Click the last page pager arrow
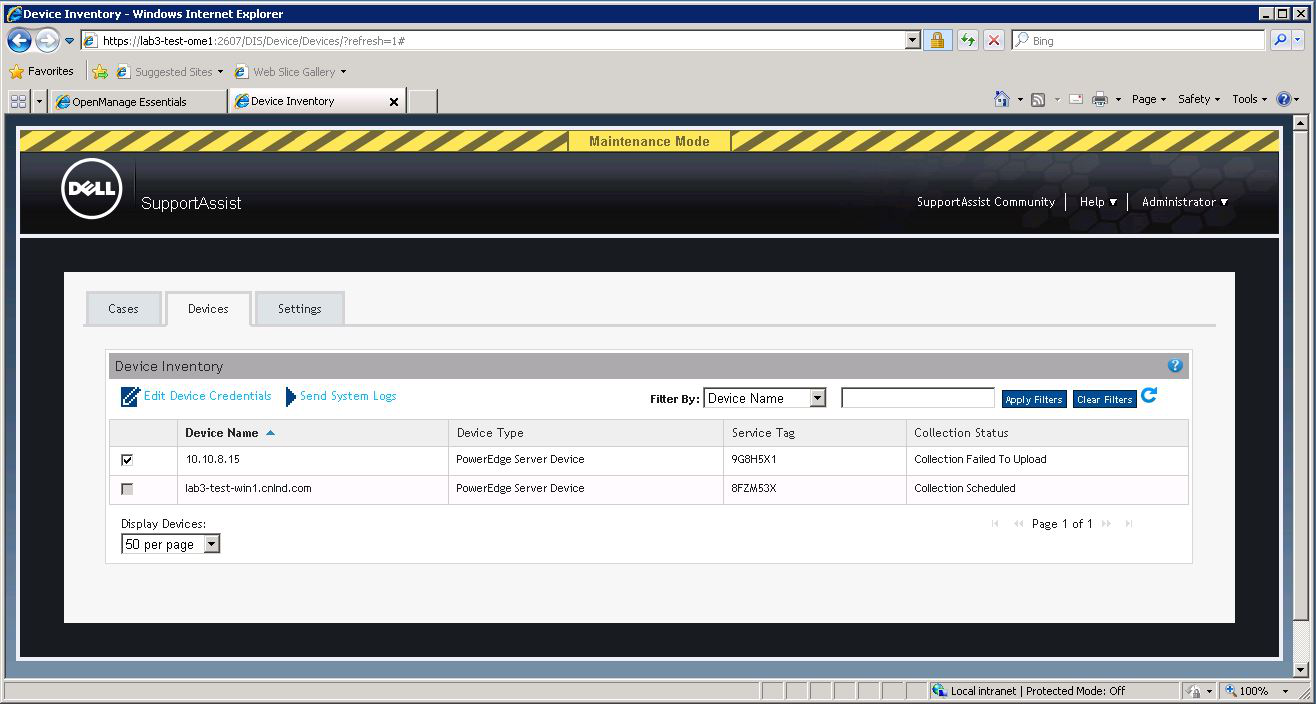This screenshot has height=704, width=1316. coord(1129,524)
